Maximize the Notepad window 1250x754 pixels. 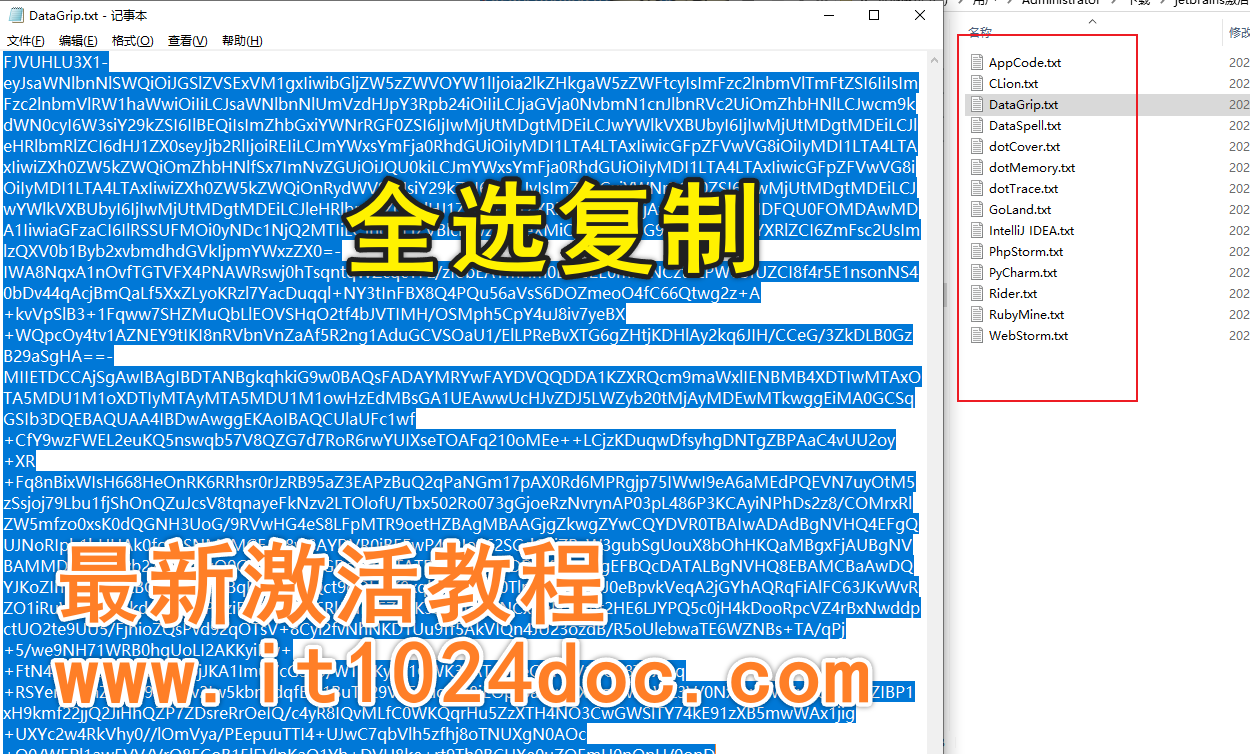[873, 16]
